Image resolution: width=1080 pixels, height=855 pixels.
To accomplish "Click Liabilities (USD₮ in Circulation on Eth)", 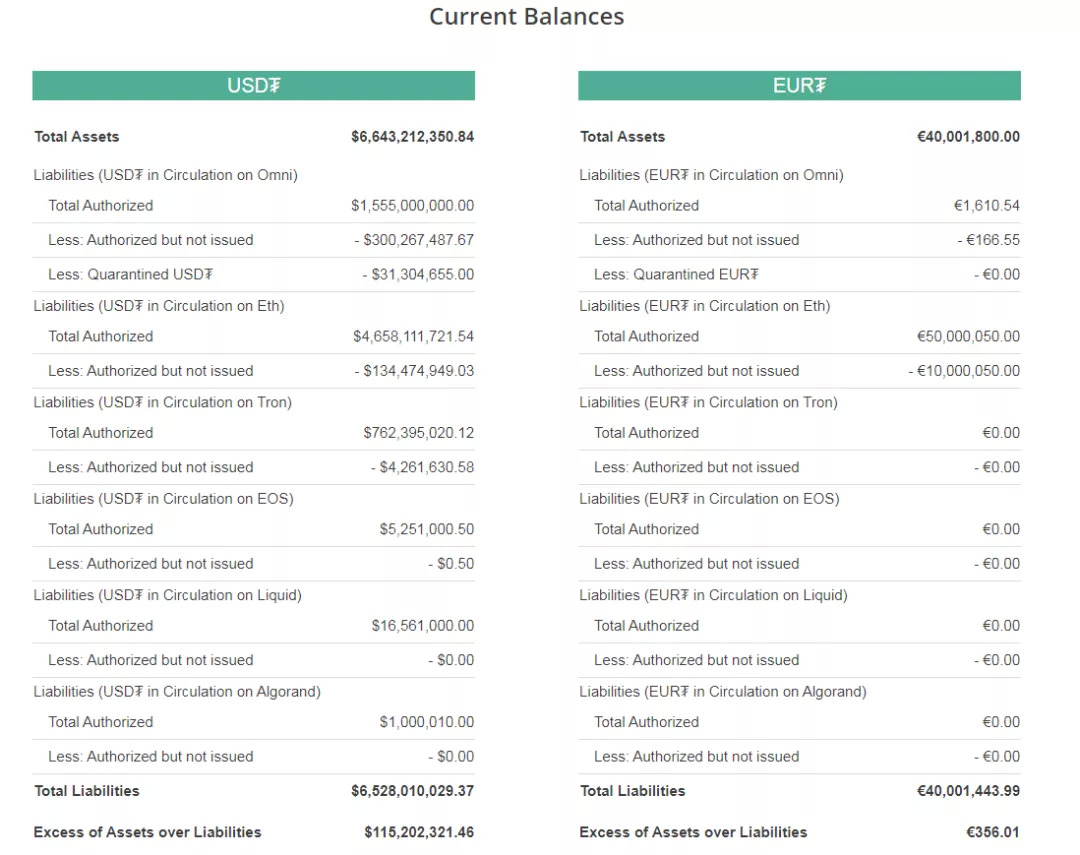I will (x=159, y=306).
